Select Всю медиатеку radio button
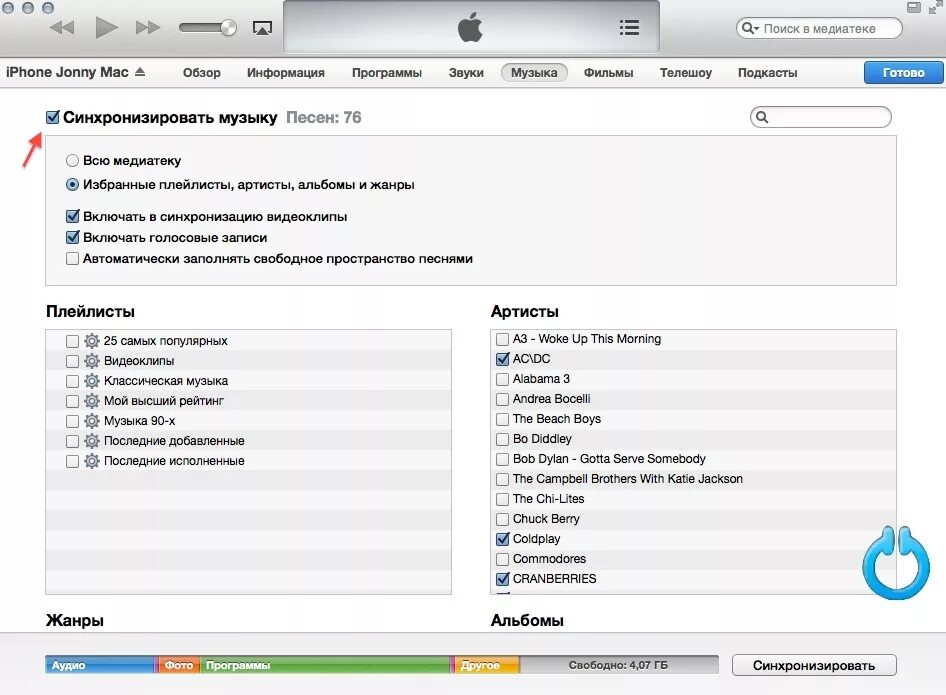 tap(72, 160)
